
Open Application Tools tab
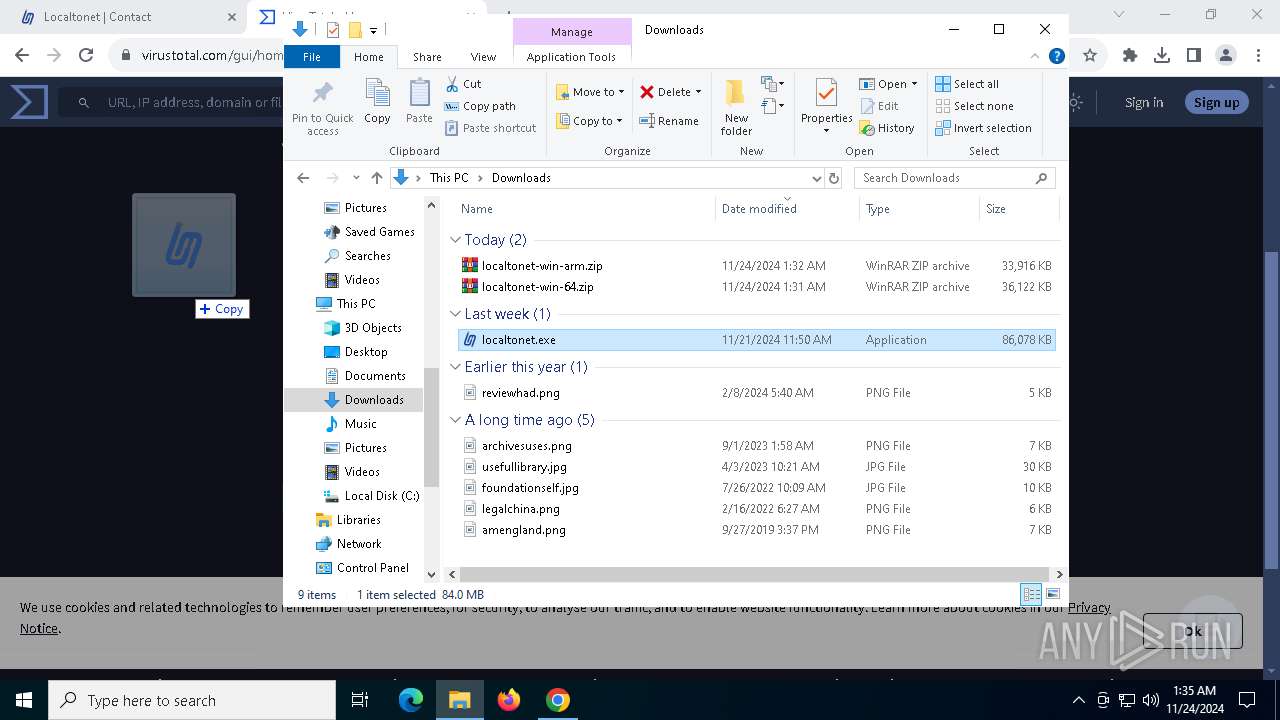click(571, 57)
